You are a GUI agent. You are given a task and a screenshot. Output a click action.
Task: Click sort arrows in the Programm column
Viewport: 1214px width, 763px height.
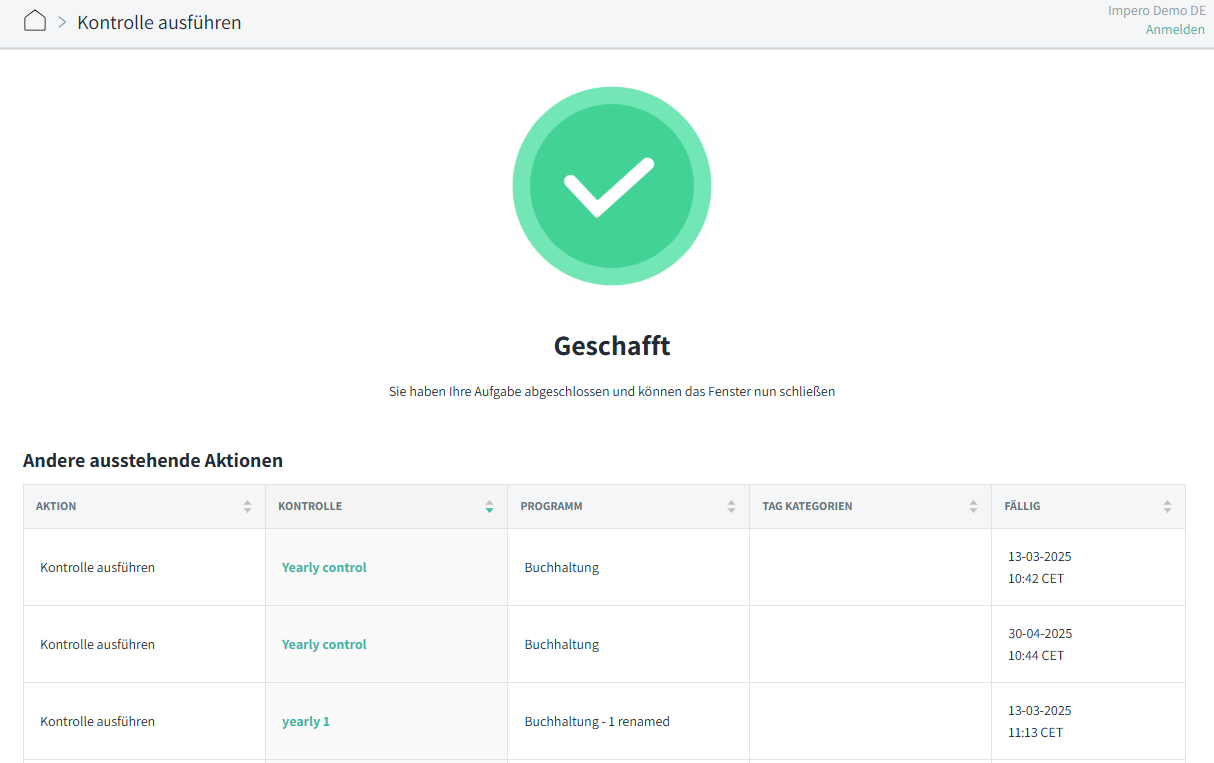coord(731,507)
